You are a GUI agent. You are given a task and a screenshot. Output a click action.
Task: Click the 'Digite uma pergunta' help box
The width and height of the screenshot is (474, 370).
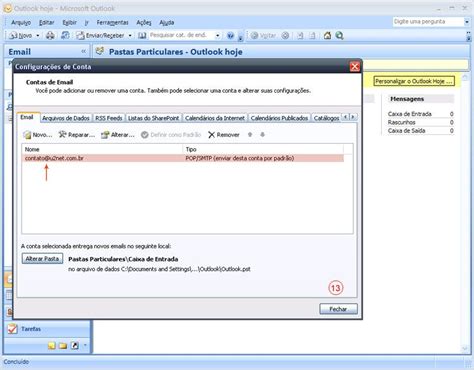[x=428, y=22]
